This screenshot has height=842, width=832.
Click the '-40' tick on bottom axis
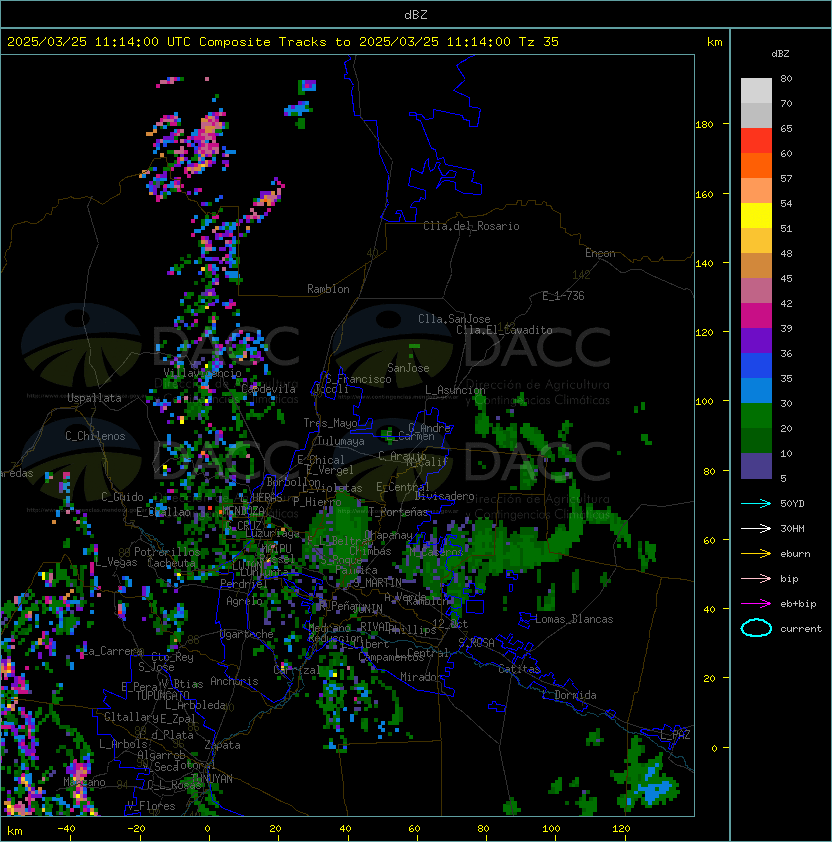pyautogui.click(x=66, y=829)
